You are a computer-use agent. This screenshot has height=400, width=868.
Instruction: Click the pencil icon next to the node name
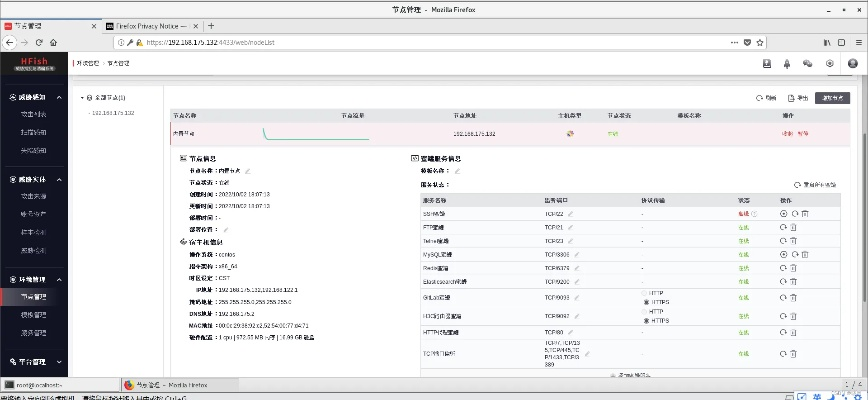tap(248, 171)
